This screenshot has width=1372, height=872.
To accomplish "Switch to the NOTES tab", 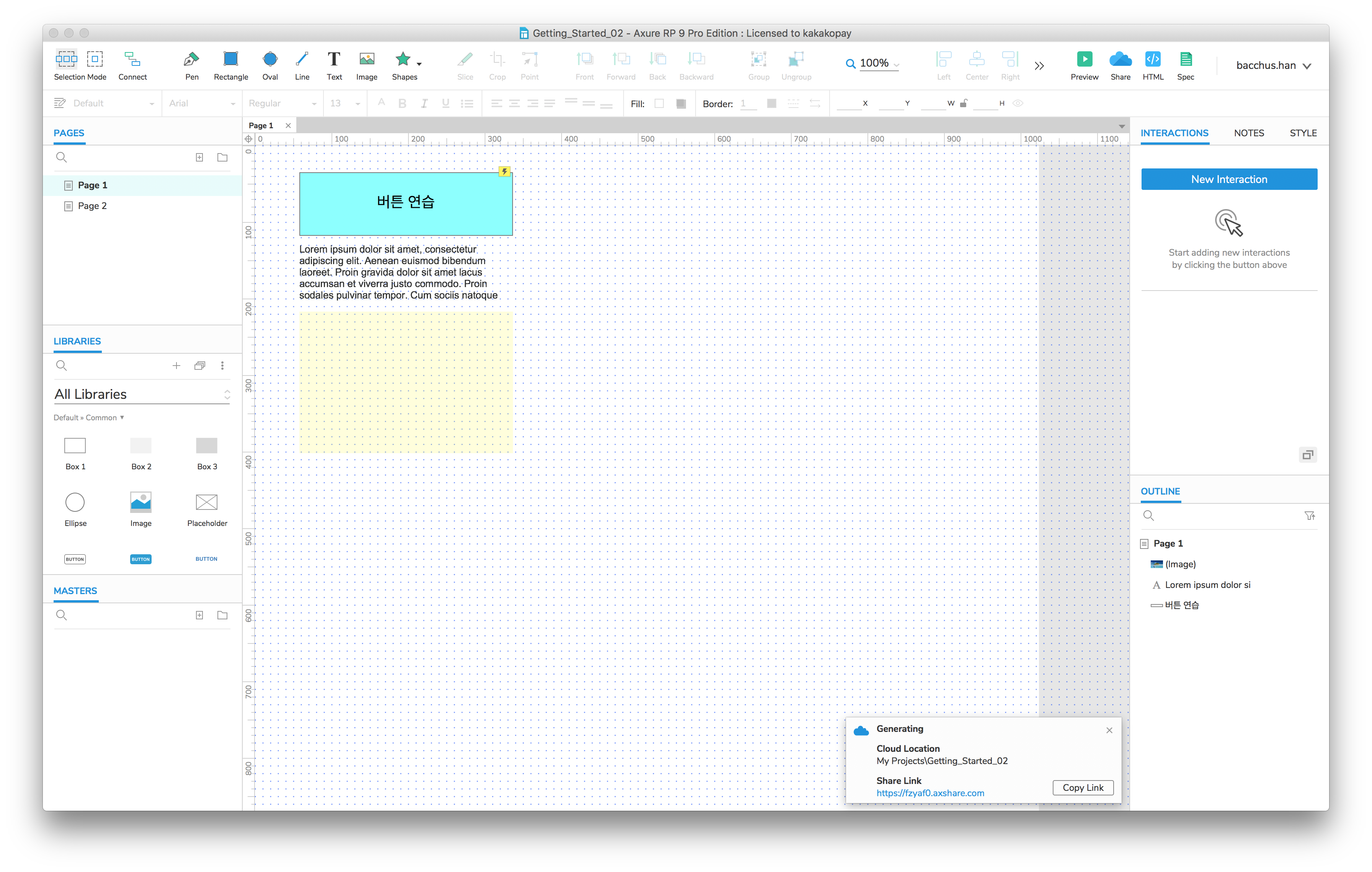I will point(1248,133).
